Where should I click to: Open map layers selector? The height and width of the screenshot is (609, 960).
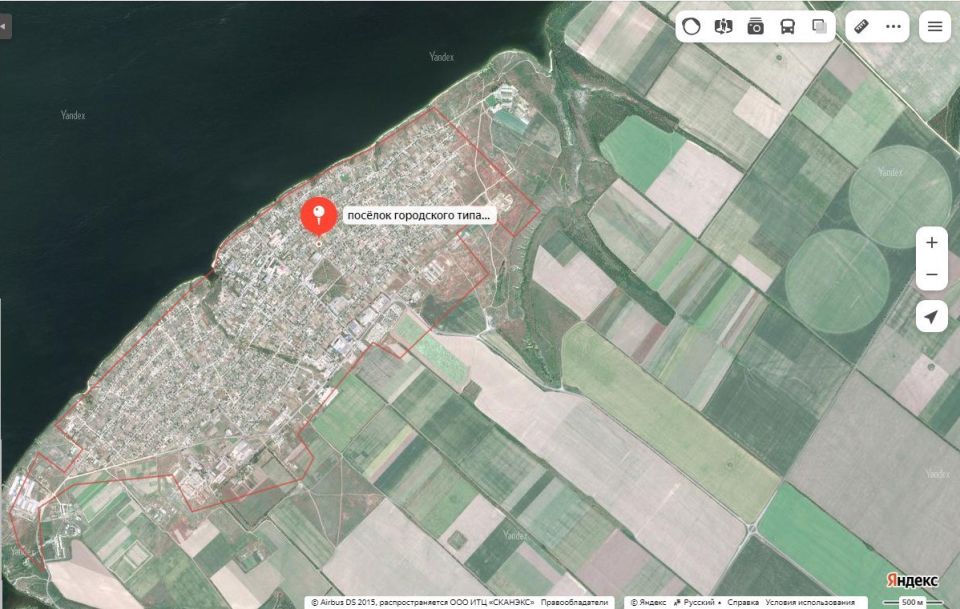pos(819,26)
